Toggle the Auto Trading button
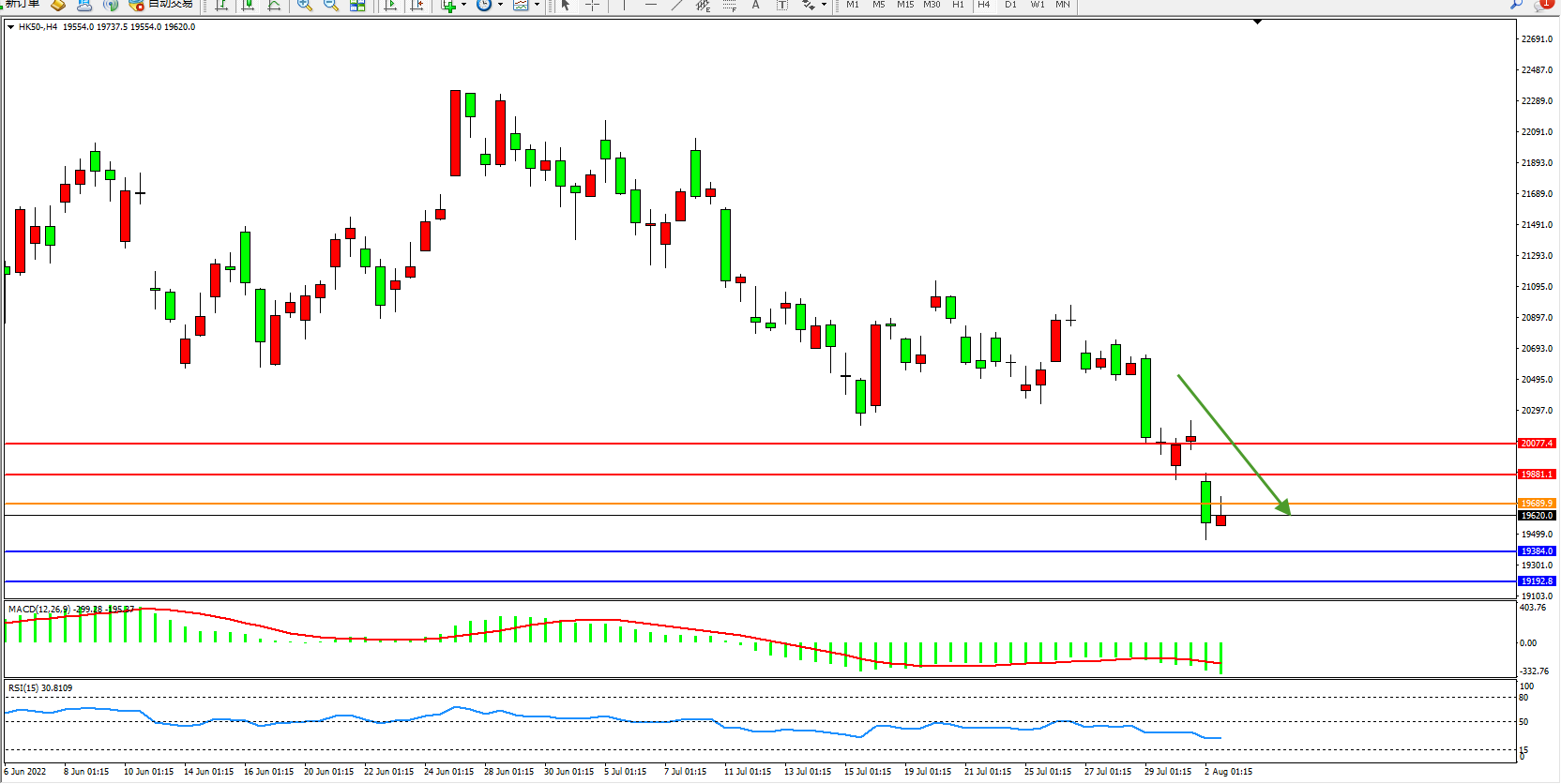1561x784 pixels. pyautogui.click(x=162, y=4)
